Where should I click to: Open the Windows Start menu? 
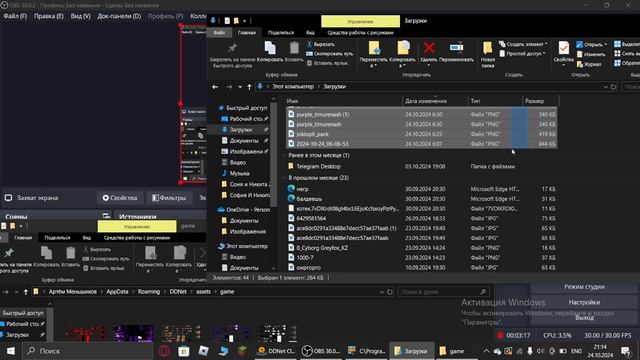pos(11,351)
